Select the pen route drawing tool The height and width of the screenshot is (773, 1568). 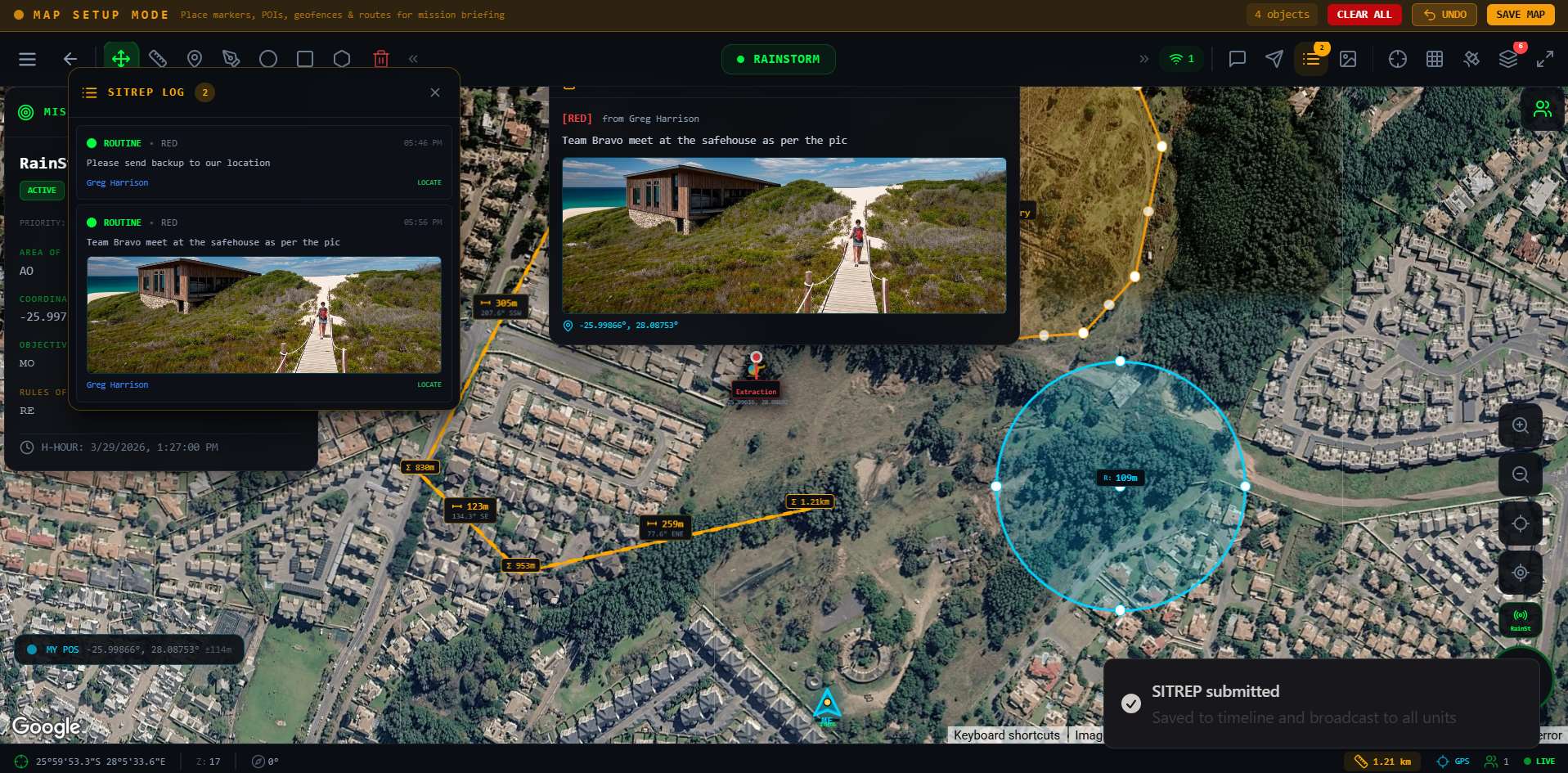[x=231, y=59]
